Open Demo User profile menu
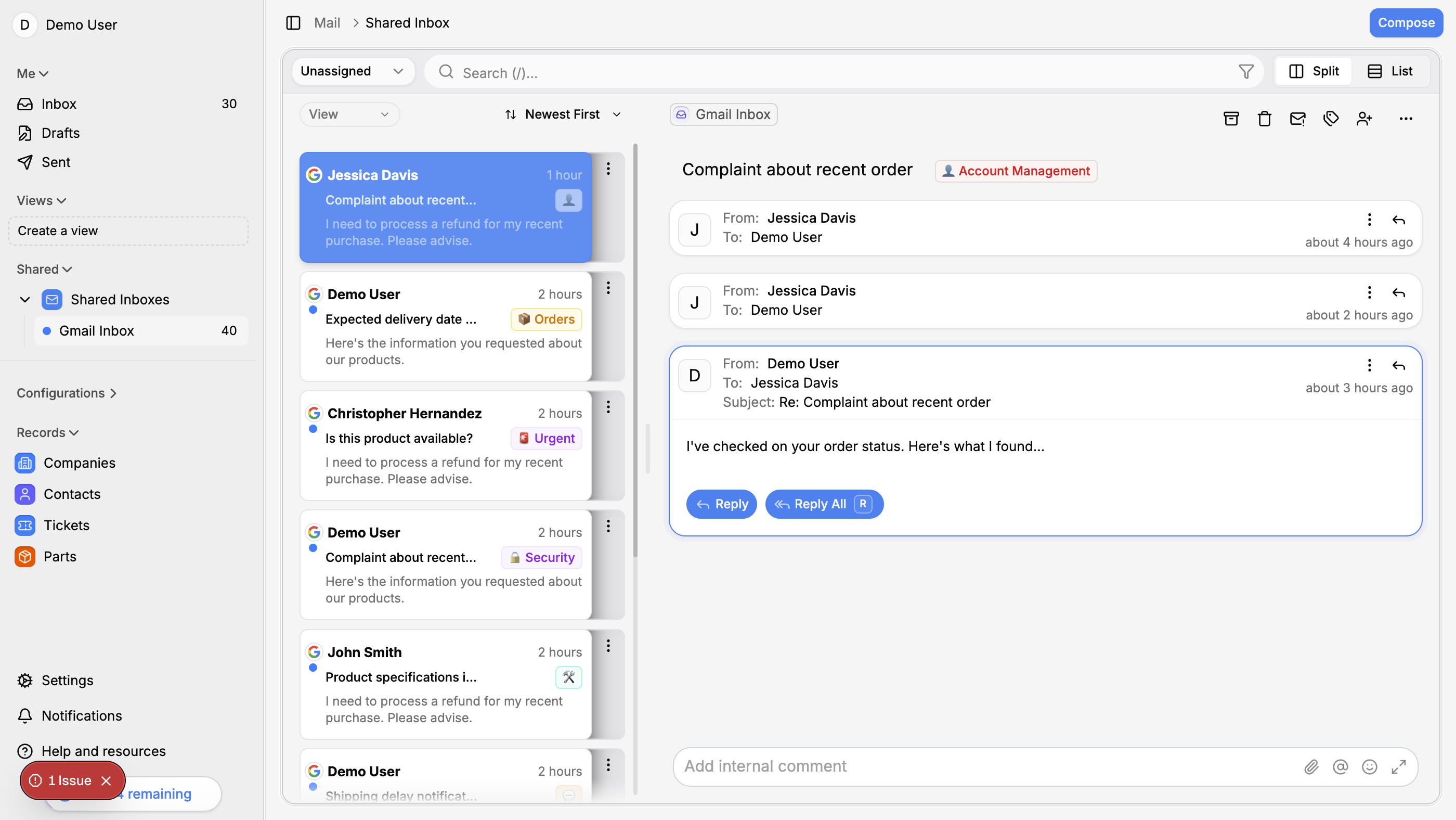Image resolution: width=1456 pixels, height=820 pixels. click(x=65, y=25)
